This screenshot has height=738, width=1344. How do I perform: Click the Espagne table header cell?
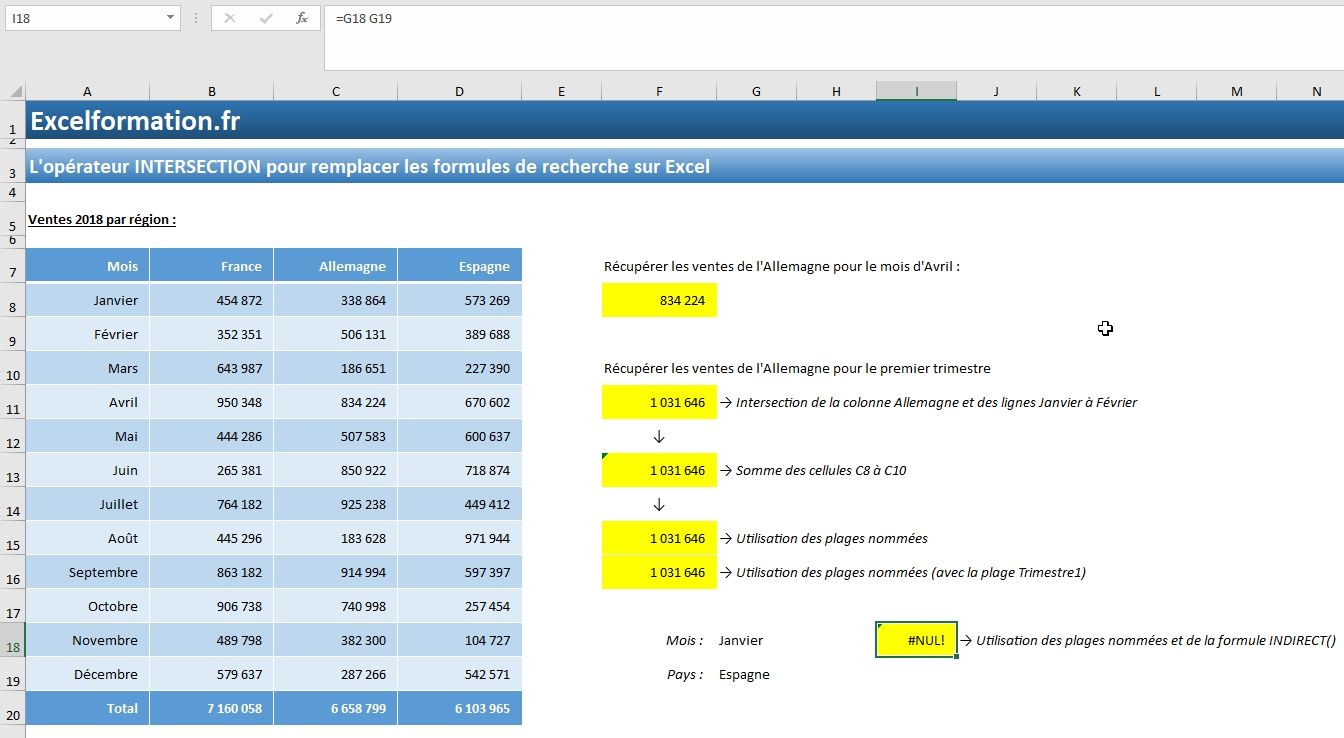point(459,266)
